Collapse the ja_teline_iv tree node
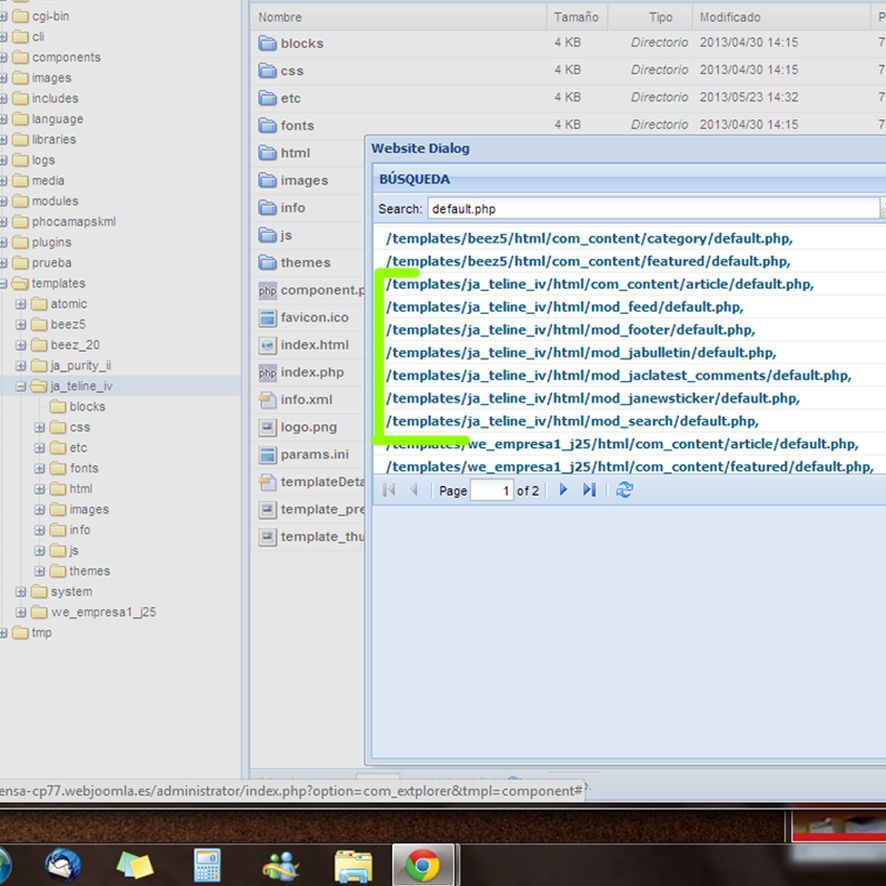This screenshot has height=886, width=886. click(x=21, y=386)
